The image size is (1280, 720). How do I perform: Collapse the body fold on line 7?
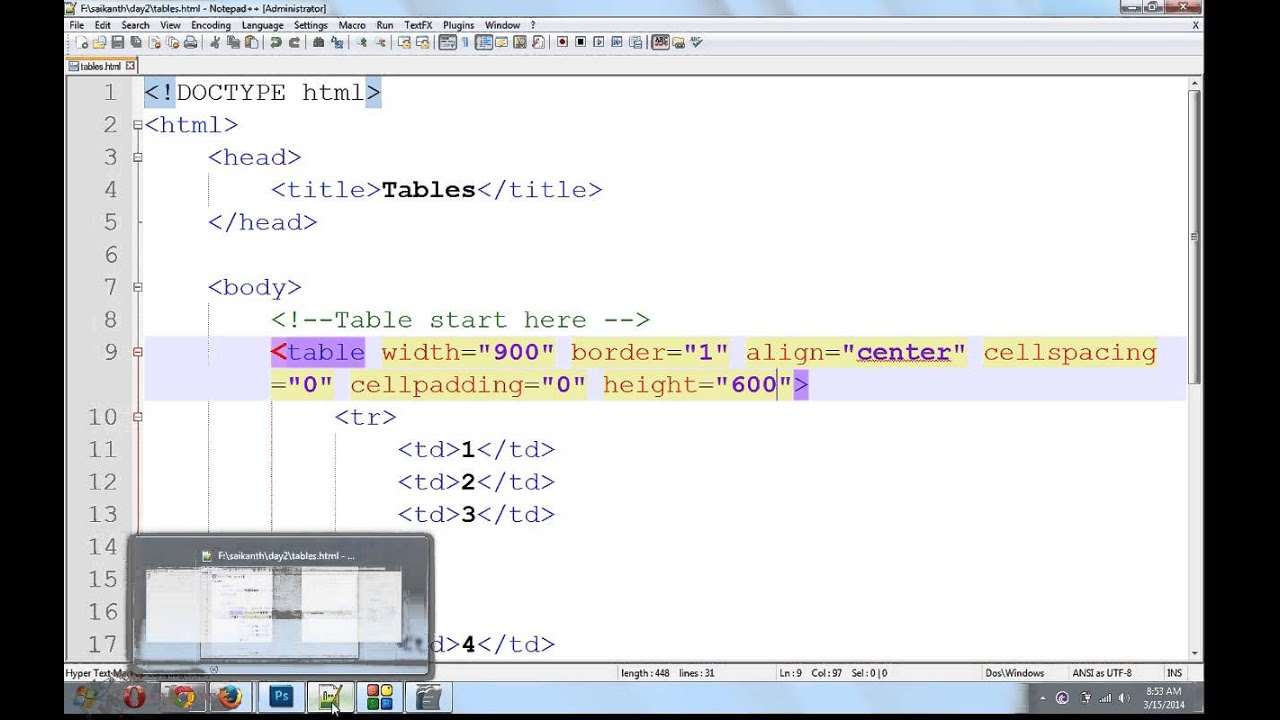[137, 287]
